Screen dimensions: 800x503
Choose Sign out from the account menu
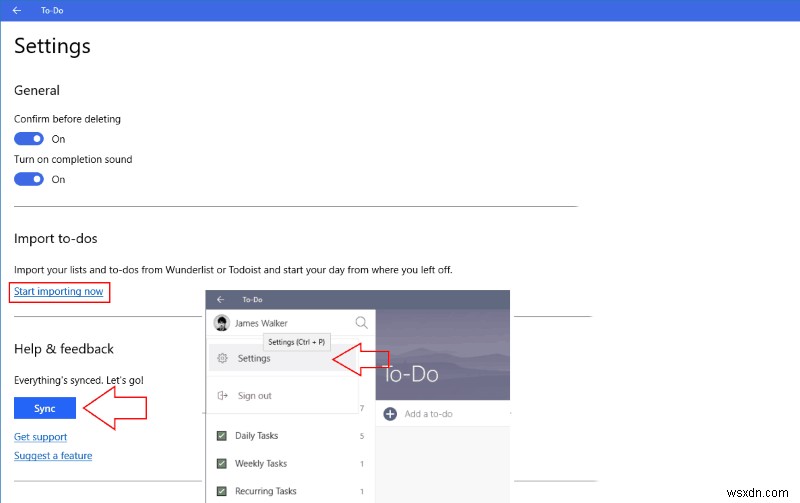[x=283, y=395]
